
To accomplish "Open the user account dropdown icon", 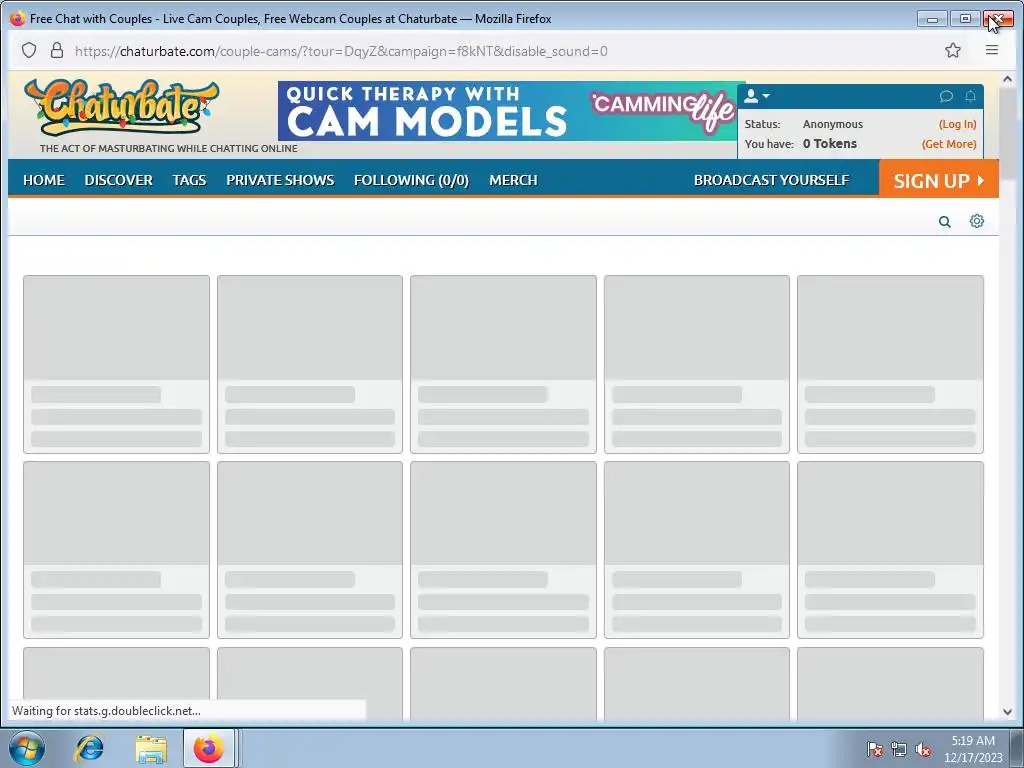I will 757,96.
